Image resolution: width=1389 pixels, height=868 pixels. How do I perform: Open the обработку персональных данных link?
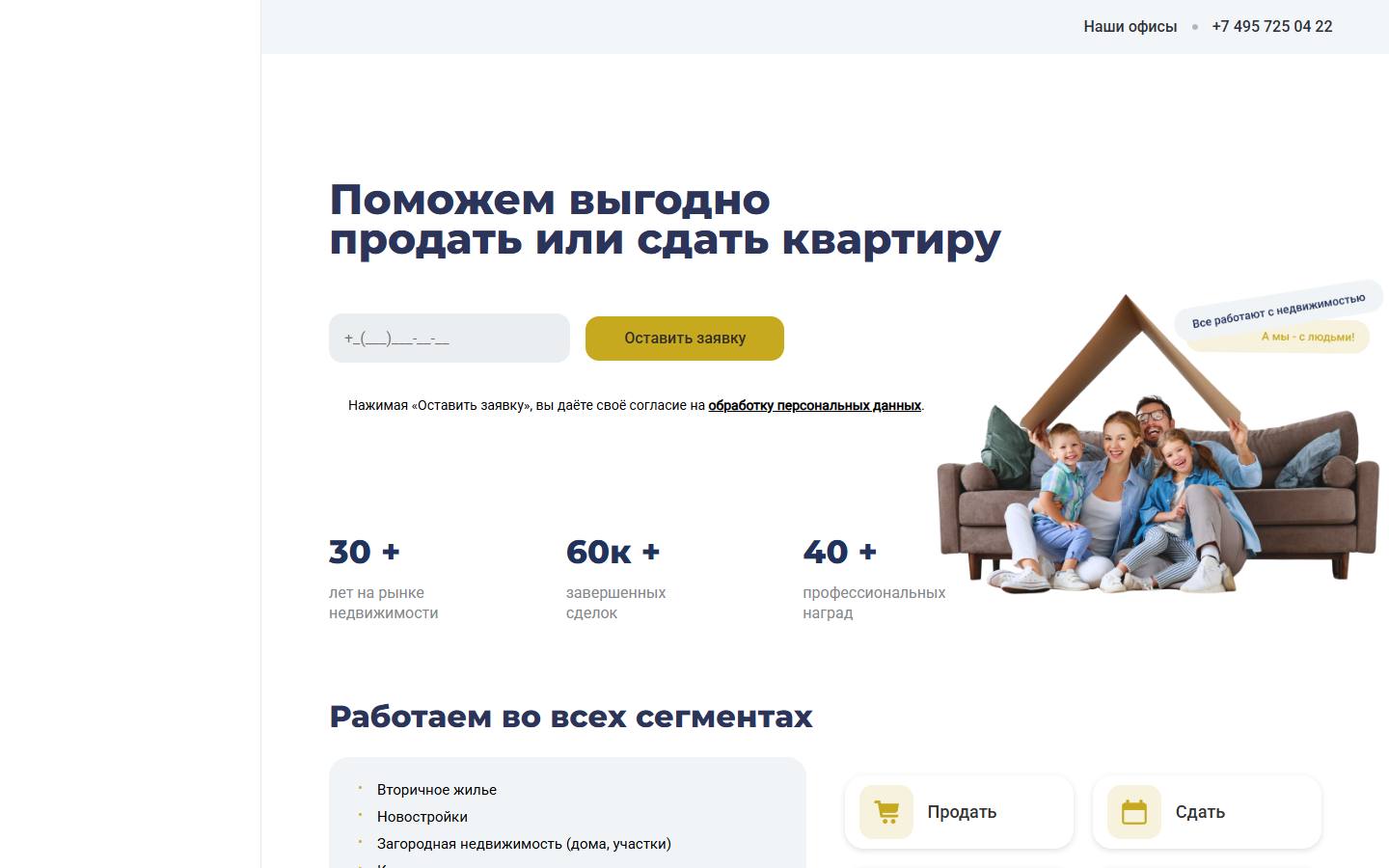(x=814, y=406)
